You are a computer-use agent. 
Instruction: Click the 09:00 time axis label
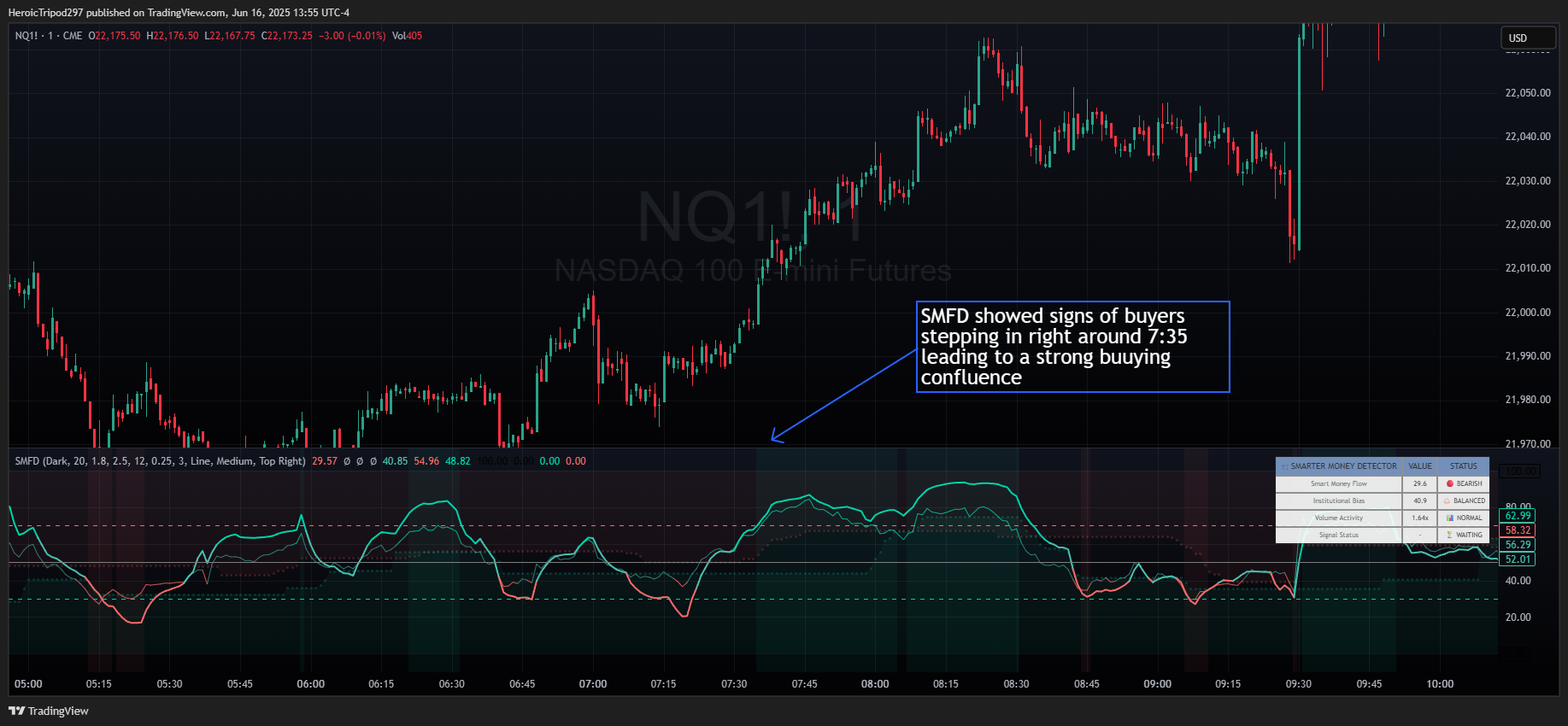[x=1158, y=684]
